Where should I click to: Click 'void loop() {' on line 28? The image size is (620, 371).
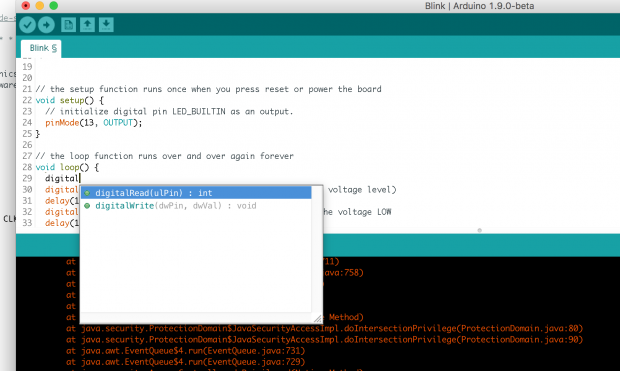67,167
